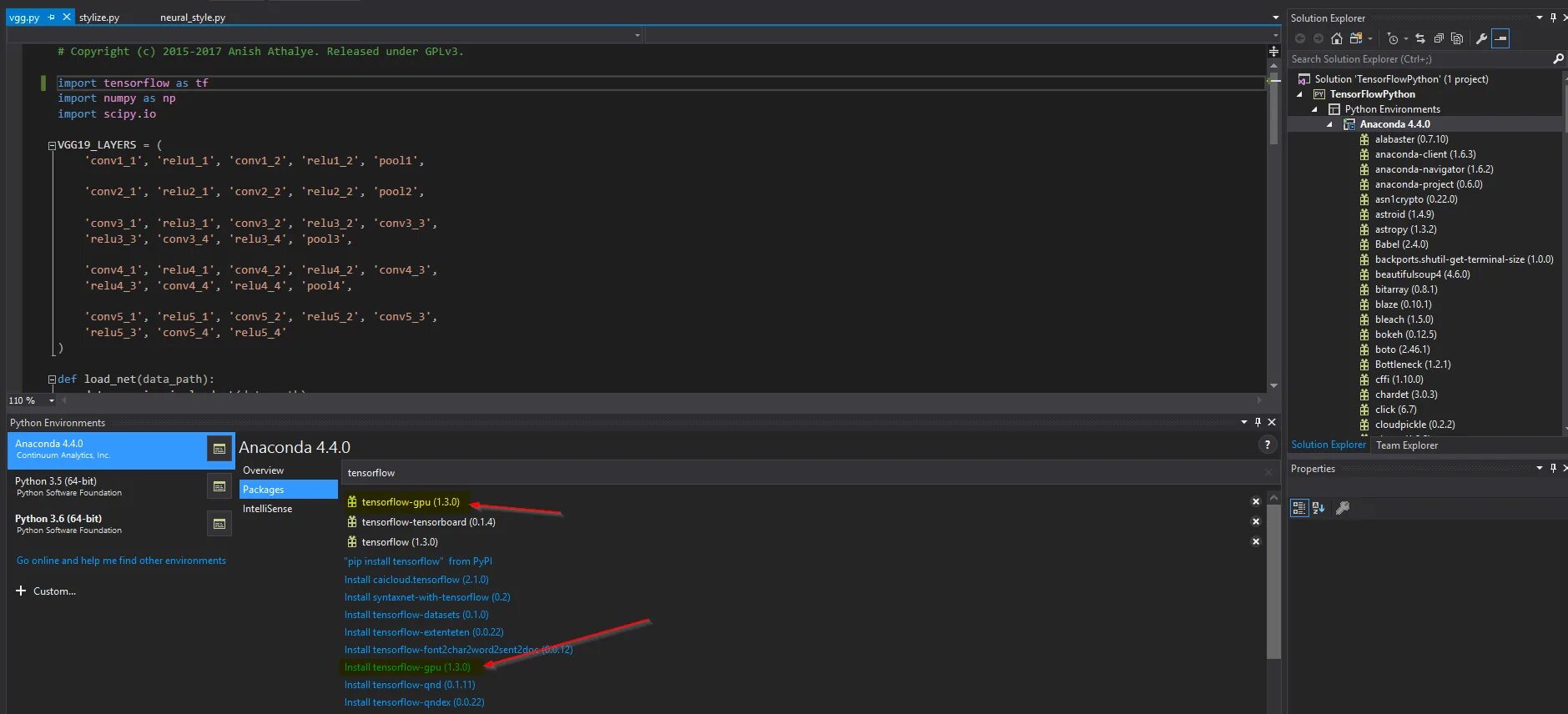Click pin icon on vgg.py tab
The height and width of the screenshot is (714, 1568).
point(51,17)
